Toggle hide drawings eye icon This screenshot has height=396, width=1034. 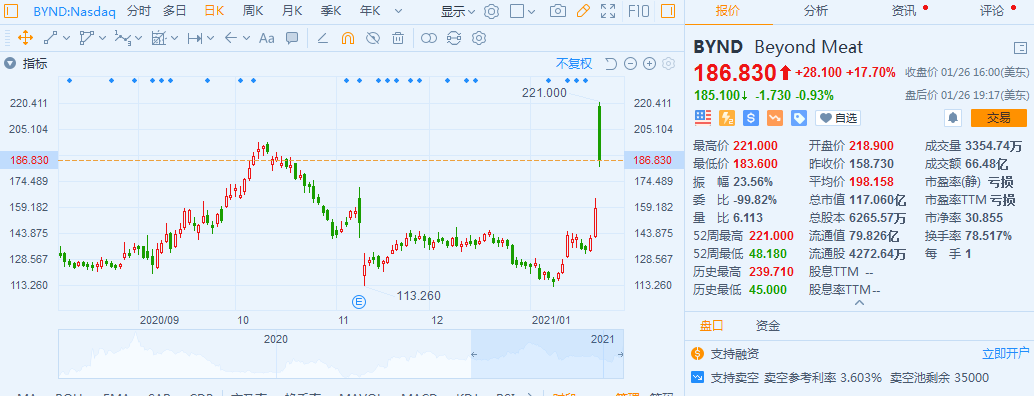click(x=373, y=38)
